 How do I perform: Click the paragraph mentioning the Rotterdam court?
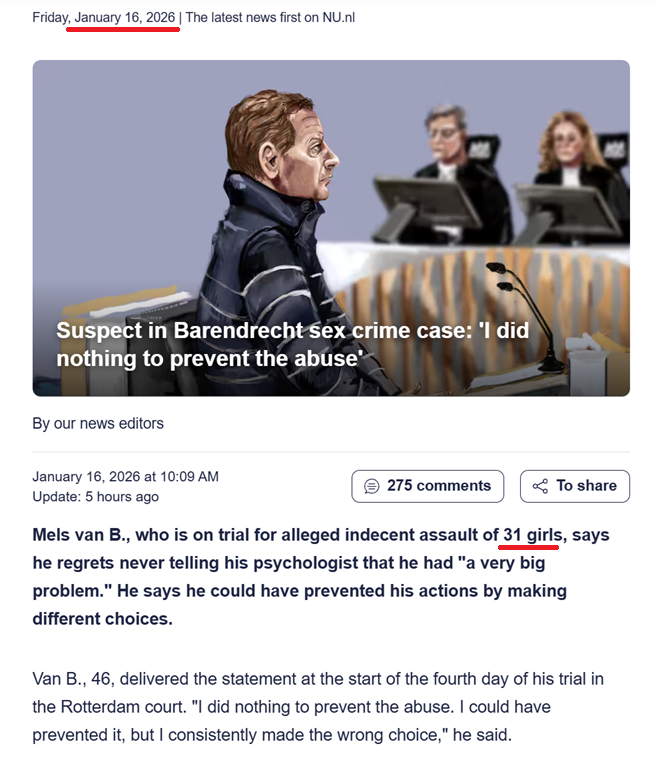(318, 707)
